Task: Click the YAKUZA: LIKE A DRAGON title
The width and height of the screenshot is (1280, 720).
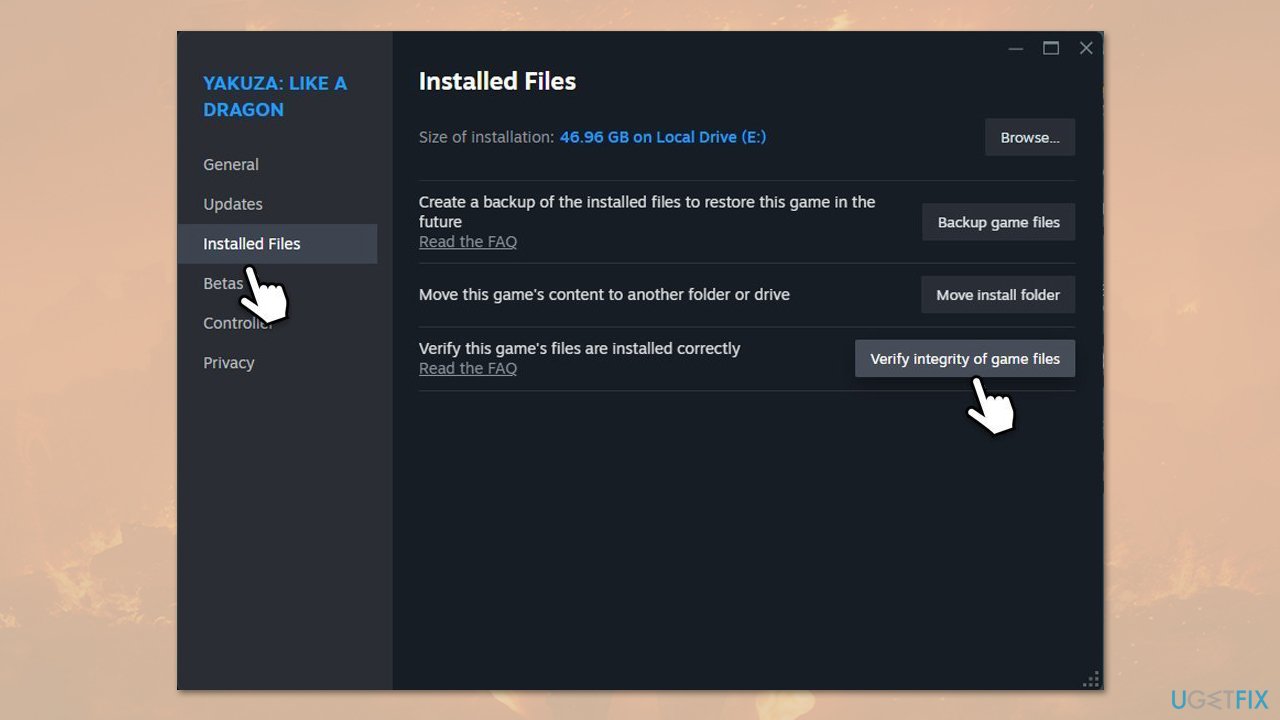Action: coord(275,97)
